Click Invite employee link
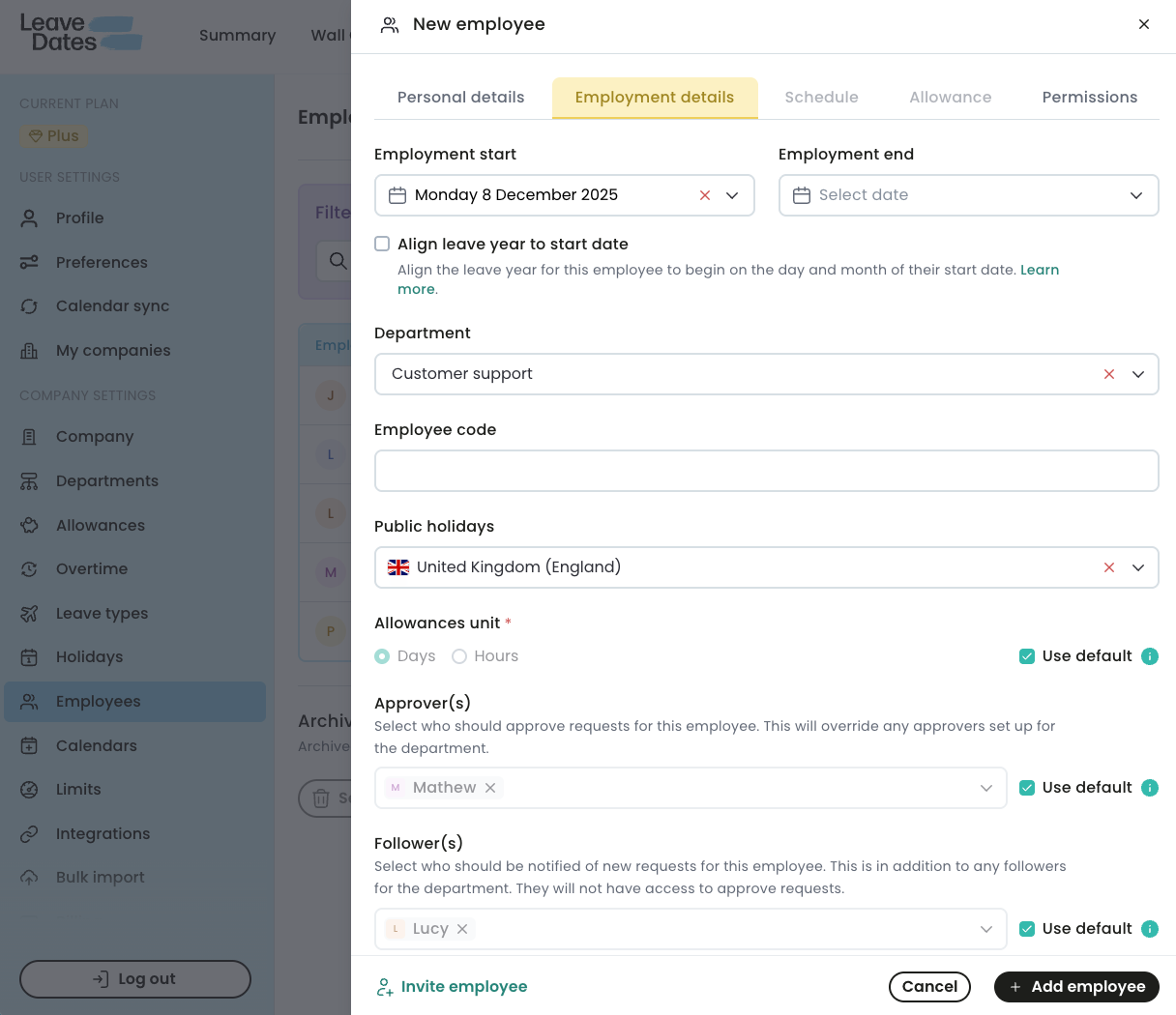The width and height of the screenshot is (1176, 1015). [452, 987]
